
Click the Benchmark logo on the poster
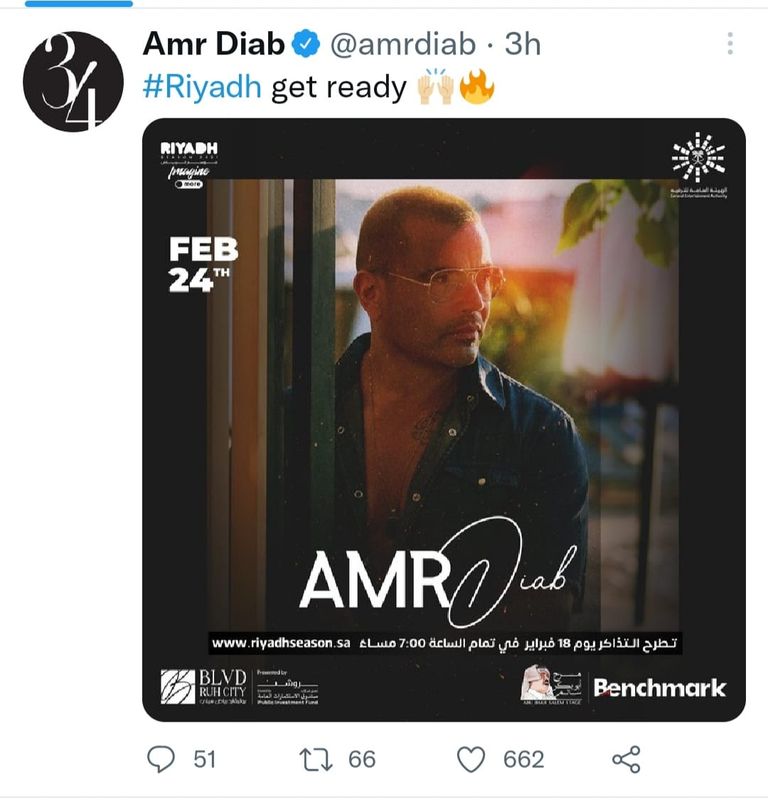[660, 688]
